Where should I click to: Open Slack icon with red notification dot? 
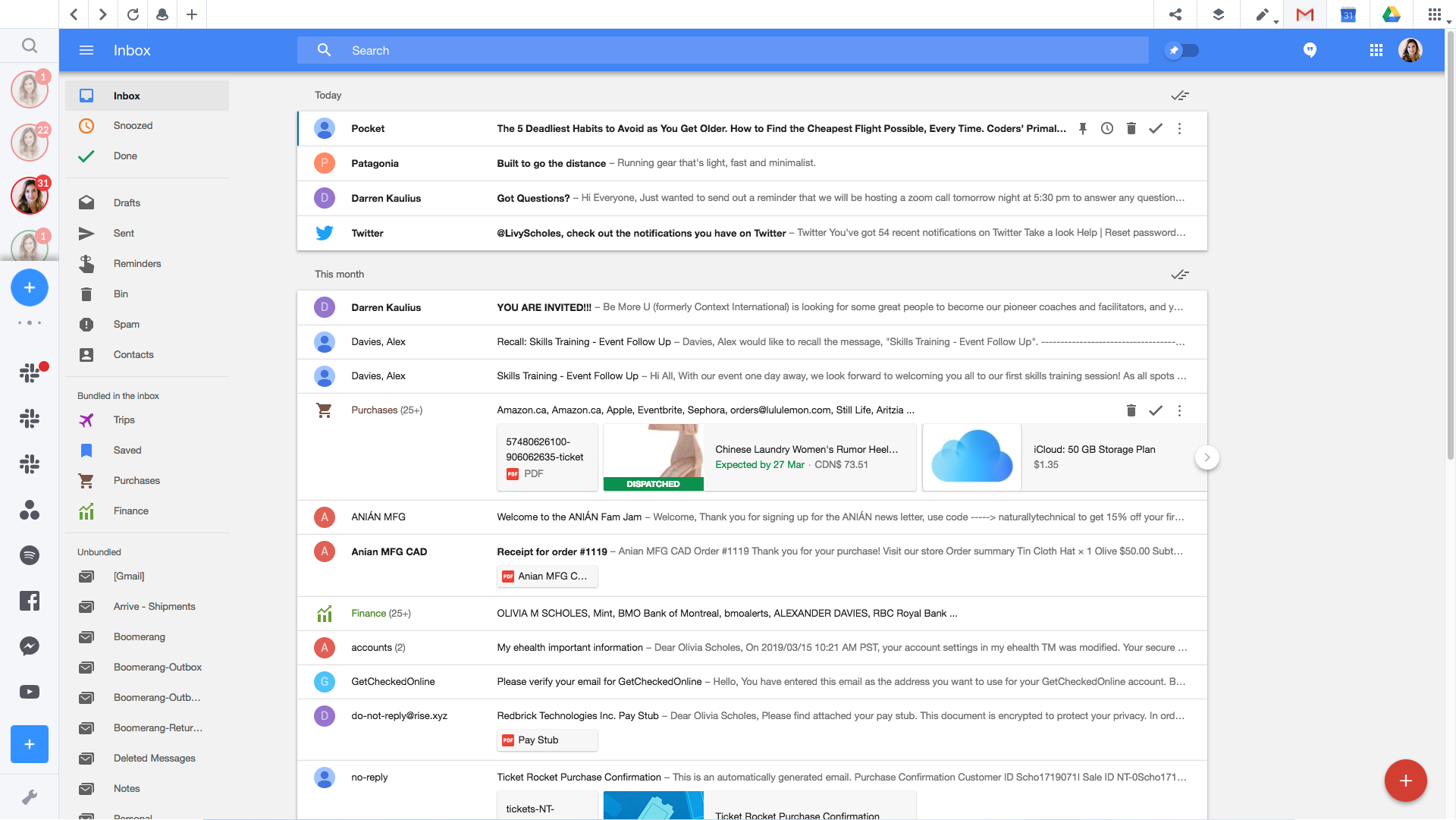coord(31,372)
